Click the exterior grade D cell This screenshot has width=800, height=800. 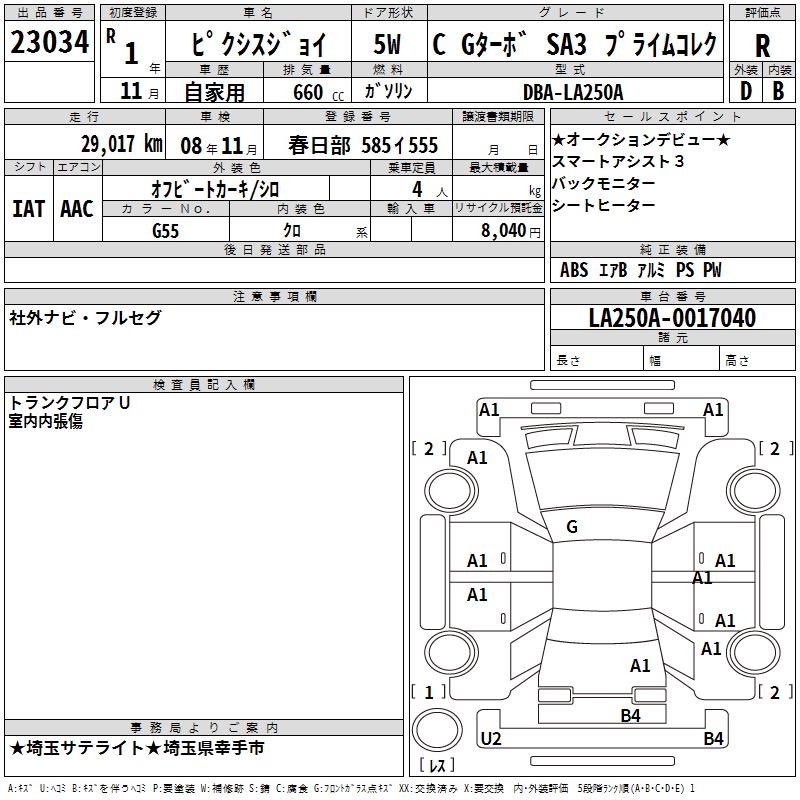745,91
